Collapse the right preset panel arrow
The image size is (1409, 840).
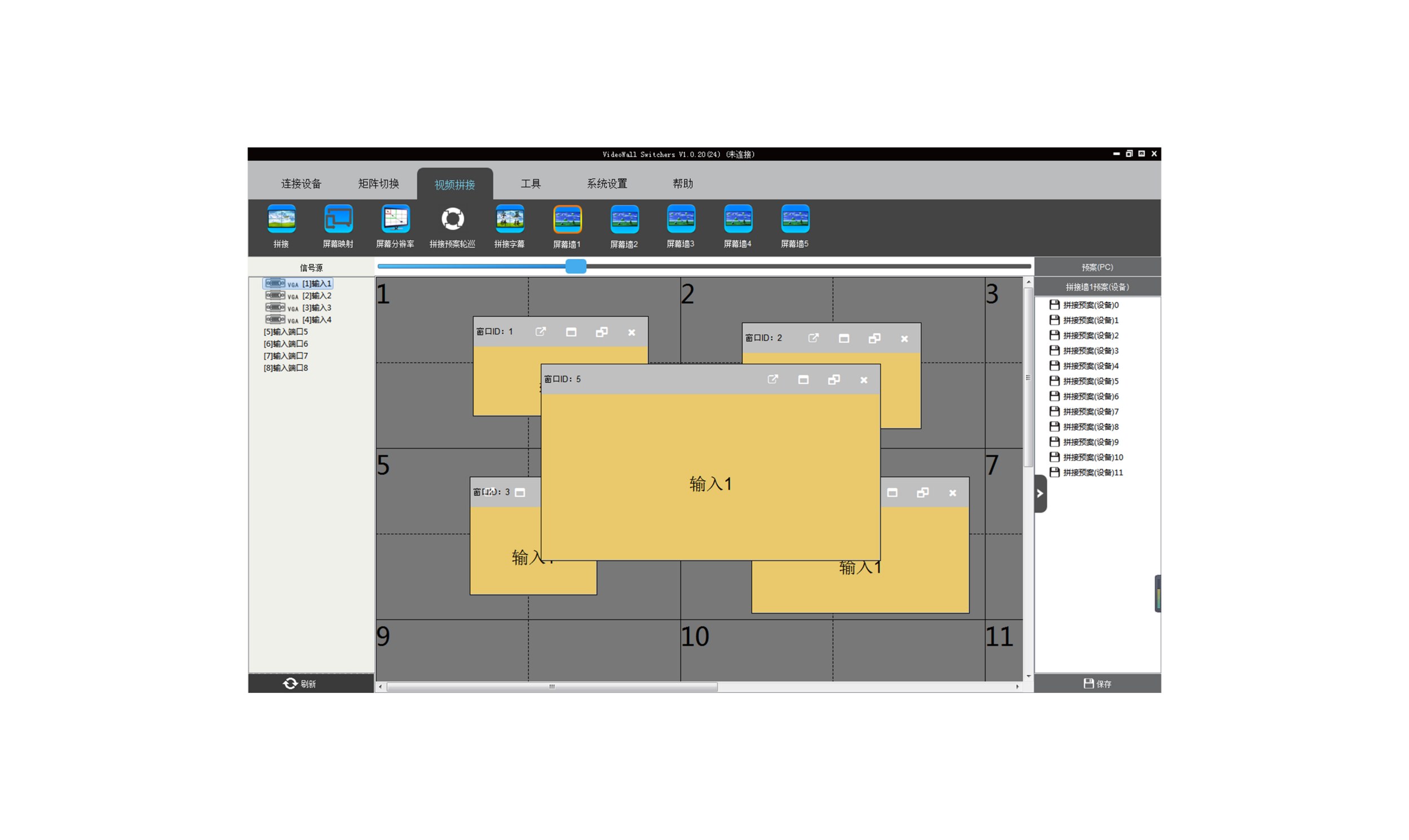[x=1040, y=493]
